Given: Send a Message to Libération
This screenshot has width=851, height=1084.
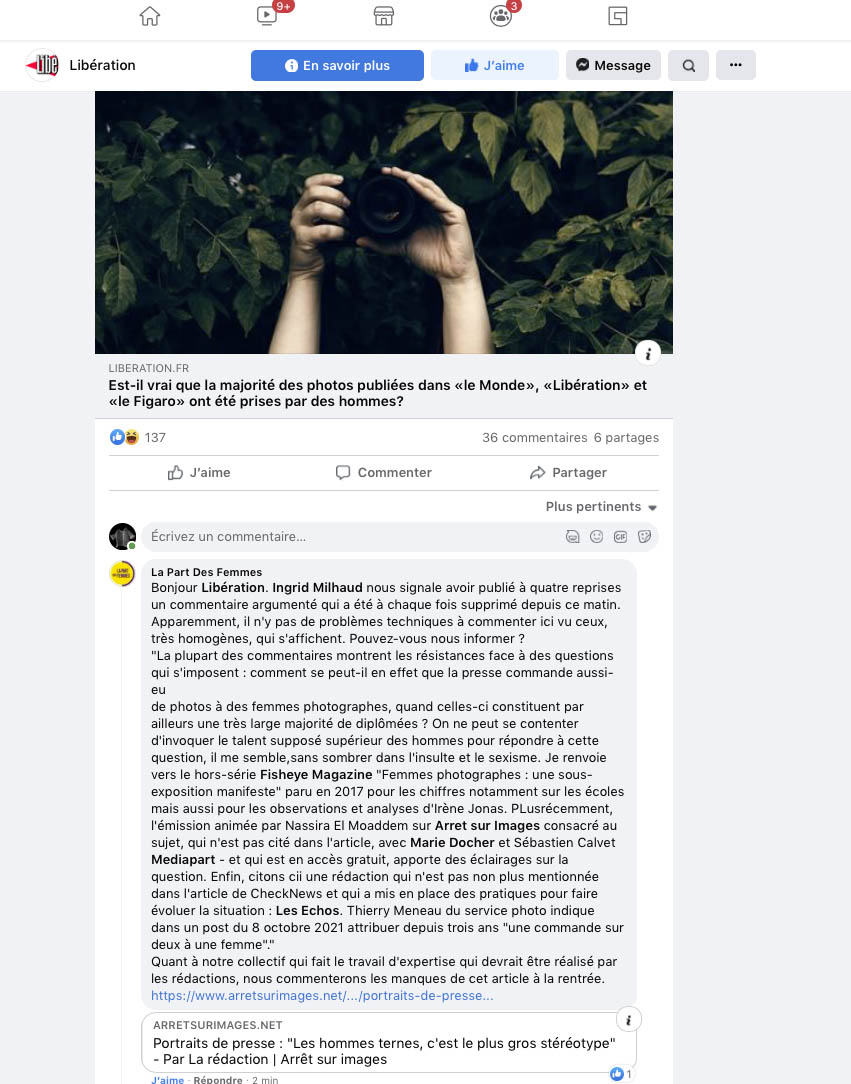Looking at the screenshot, I should point(613,65).
